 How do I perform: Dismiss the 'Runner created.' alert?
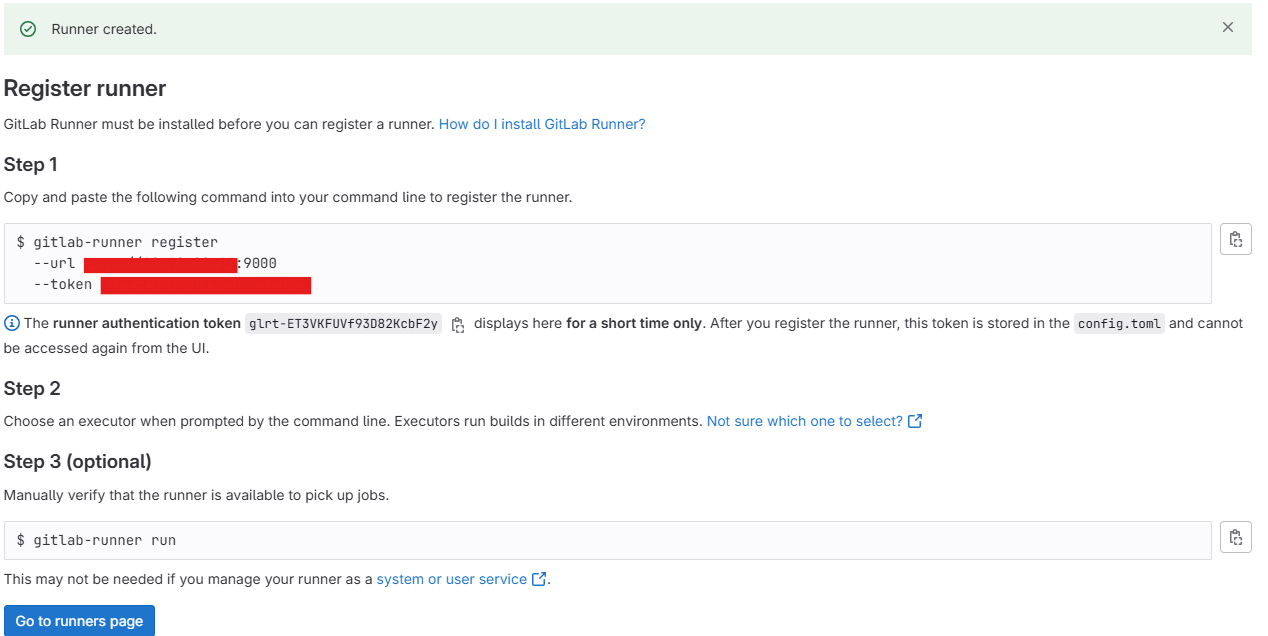coord(1227,28)
